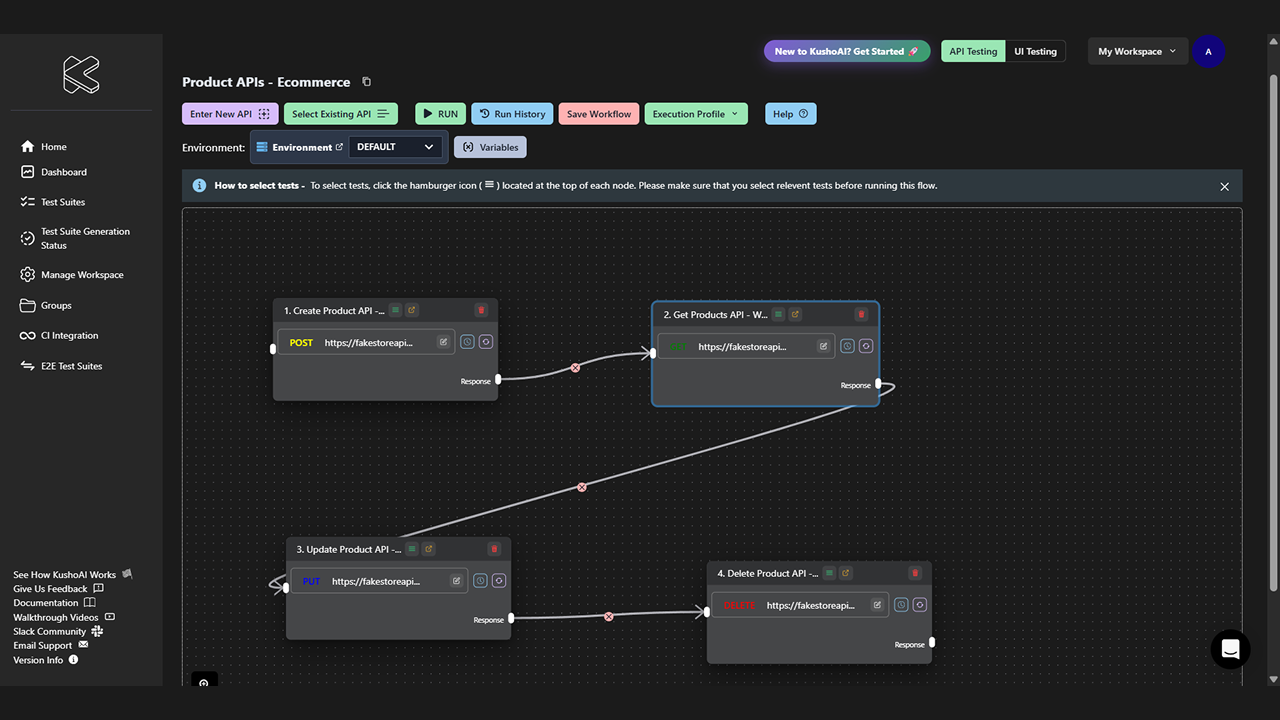Click refresh icon on Delete Product node
The height and width of the screenshot is (720, 1280).
tap(920, 605)
